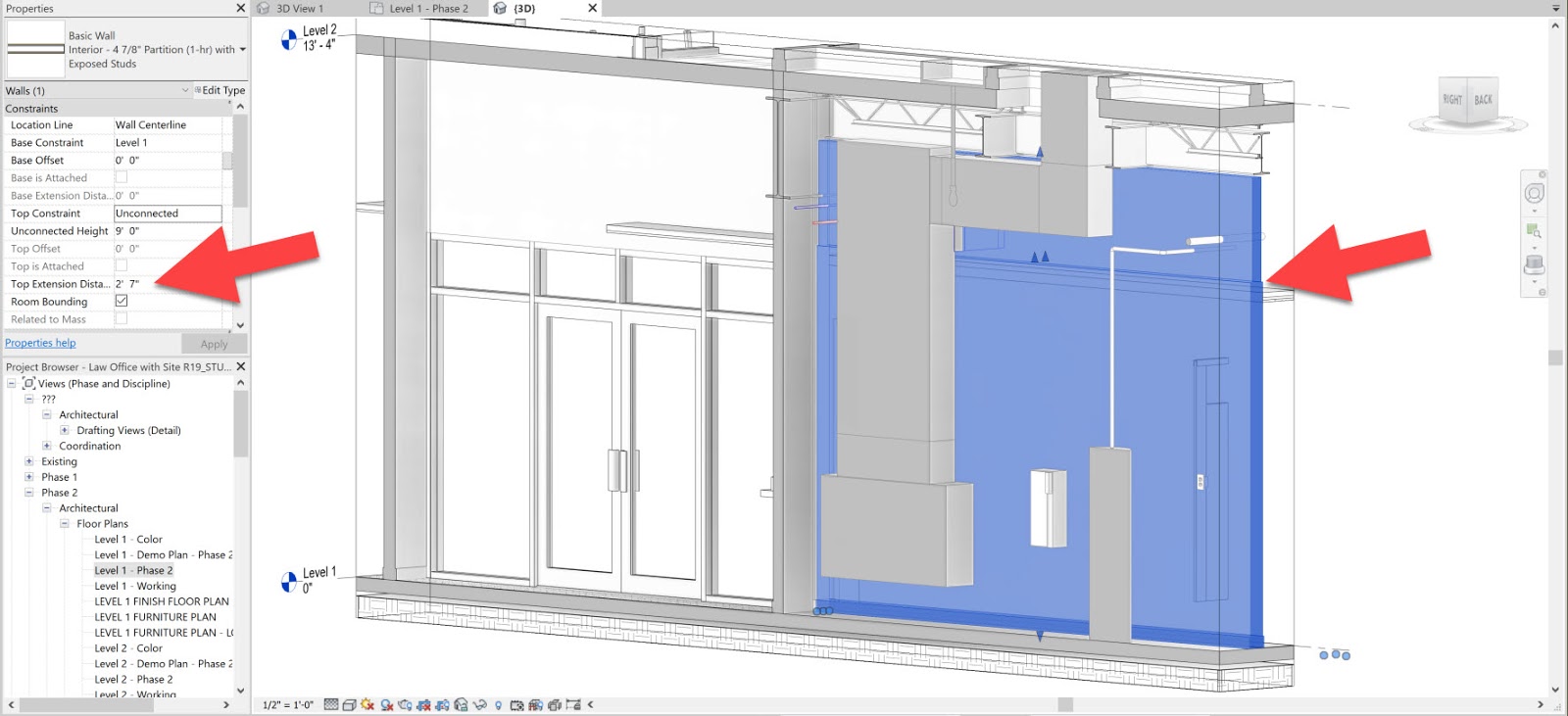The width and height of the screenshot is (1568, 716).
Task: Click the Properties panel vertical scrollbar
Action: click(x=240, y=161)
